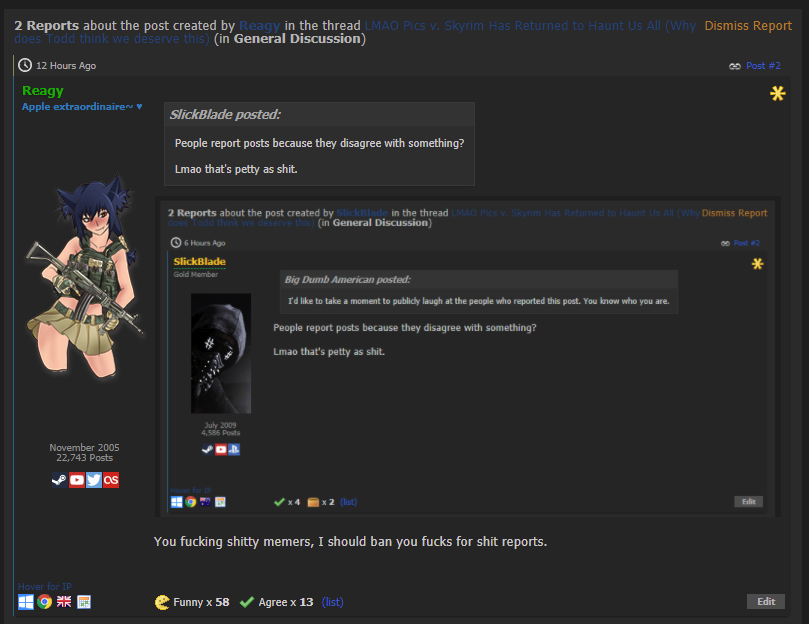Open Reagy's Last.fm icon link

point(111,480)
